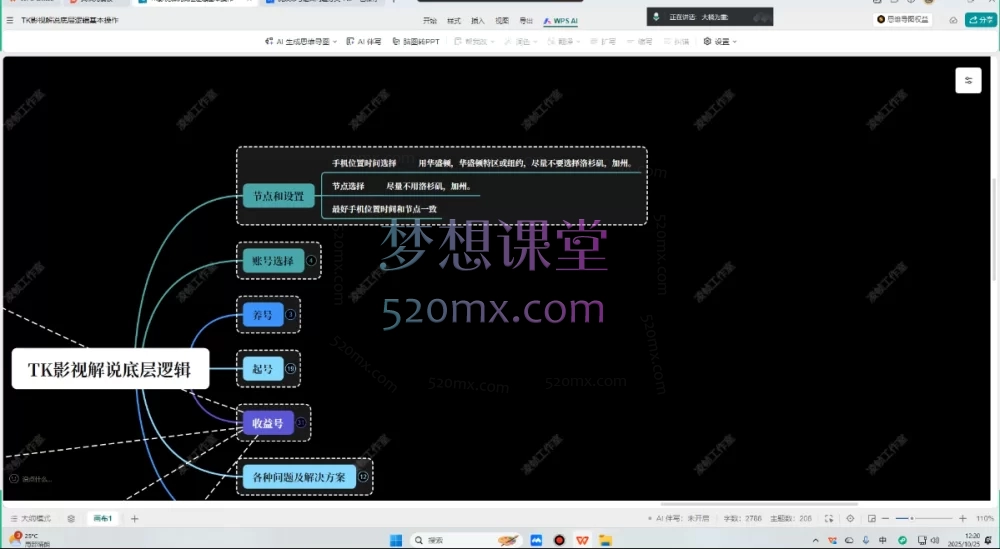The height and width of the screenshot is (549, 1000).
Task: Open the Windows Start menu
Action: click(396, 540)
